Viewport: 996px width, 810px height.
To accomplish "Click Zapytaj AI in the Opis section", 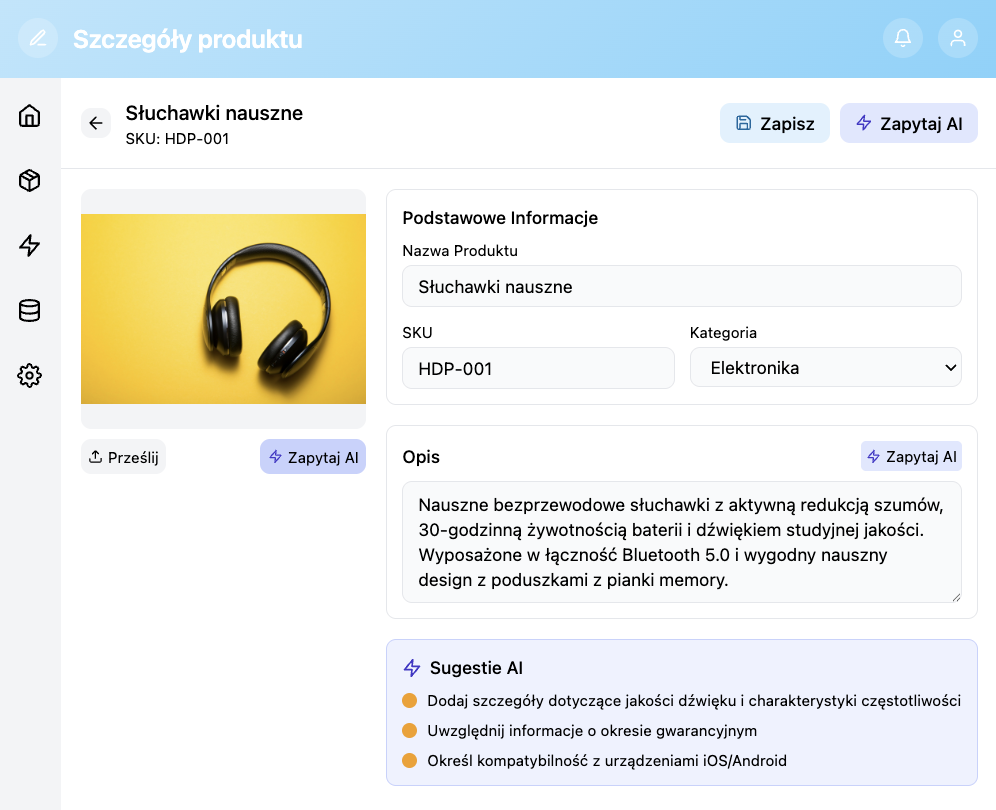I will [911, 456].
